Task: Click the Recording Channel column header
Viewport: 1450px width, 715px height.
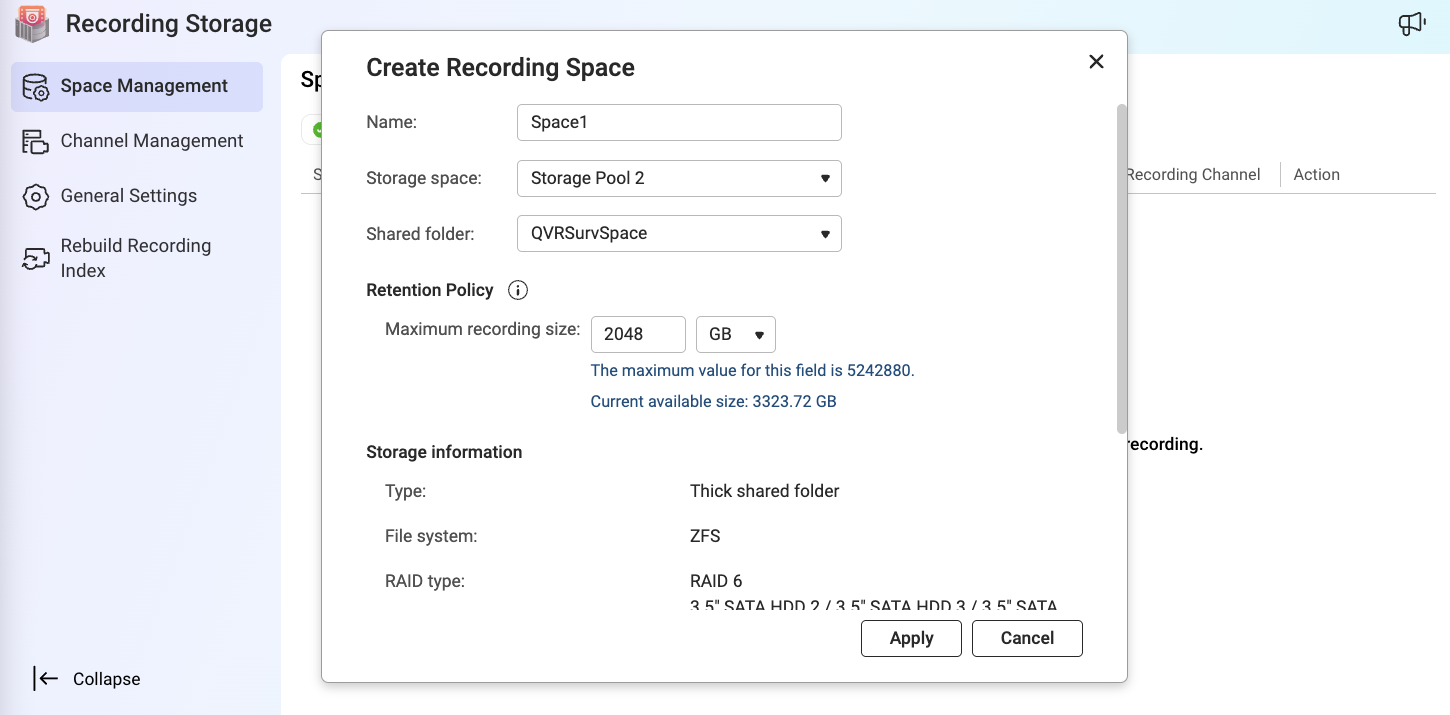Action: [x=1192, y=175]
